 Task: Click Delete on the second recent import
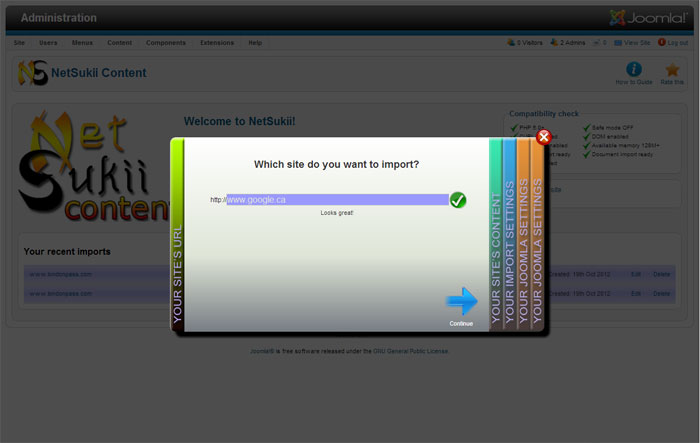[x=661, y=293]
